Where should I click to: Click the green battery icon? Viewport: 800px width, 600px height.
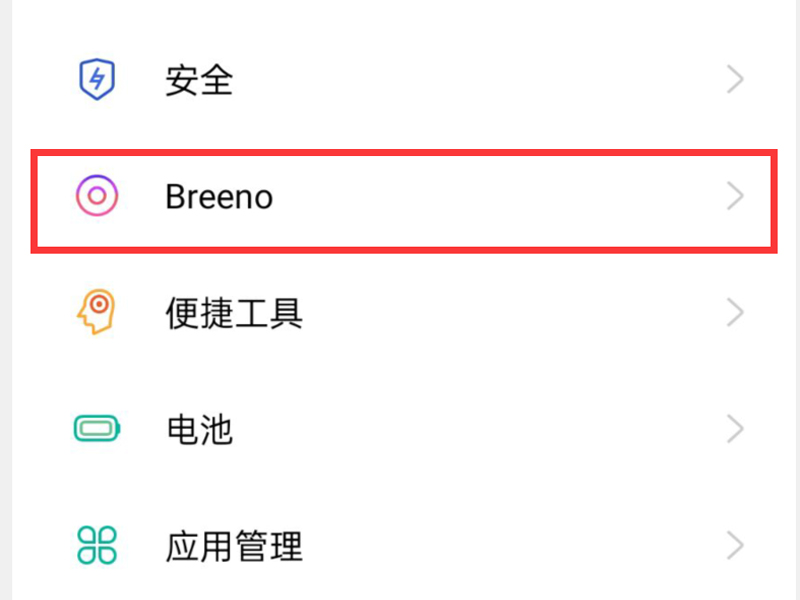97,430
